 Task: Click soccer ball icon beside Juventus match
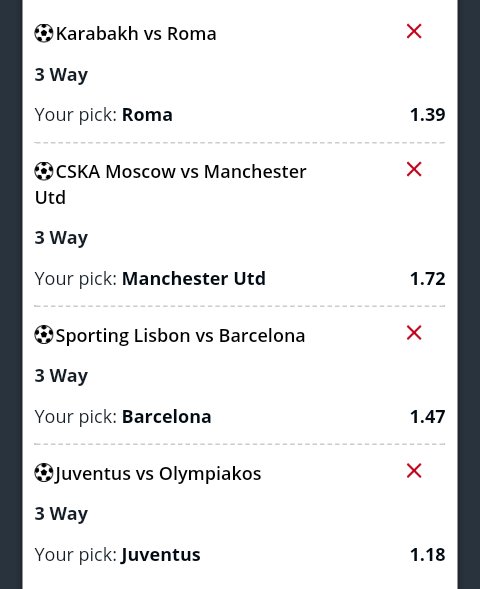[x=44, y=473]
